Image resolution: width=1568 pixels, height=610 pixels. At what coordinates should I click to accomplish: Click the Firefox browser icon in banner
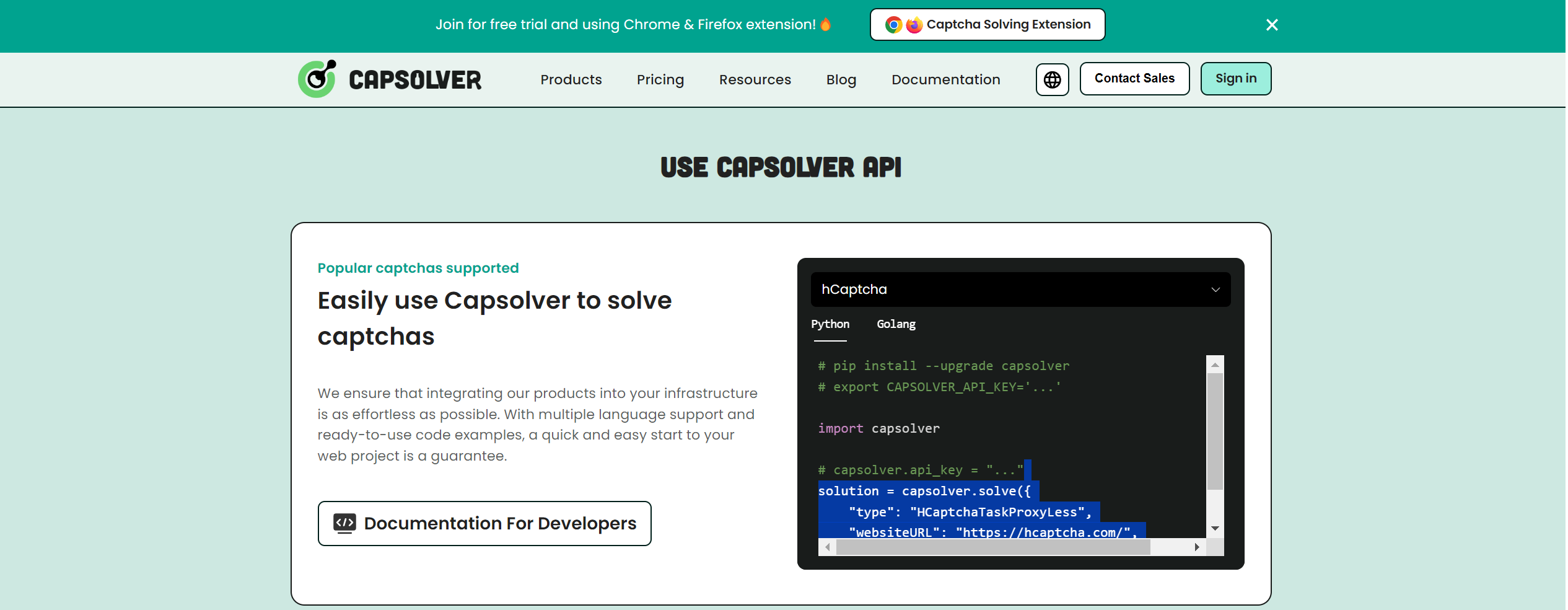(x=914, y=25)
